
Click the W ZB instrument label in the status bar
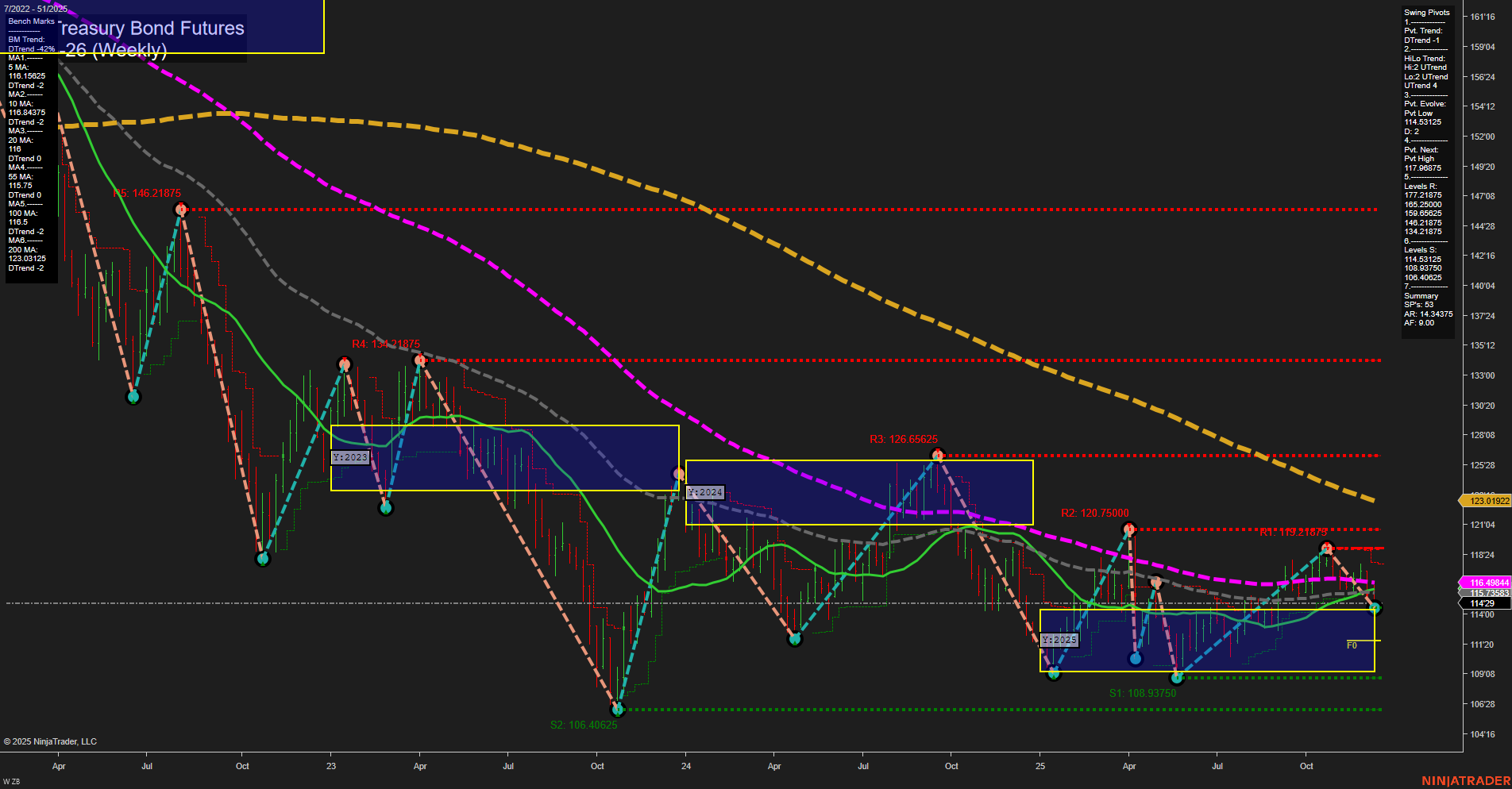(11, 779)
